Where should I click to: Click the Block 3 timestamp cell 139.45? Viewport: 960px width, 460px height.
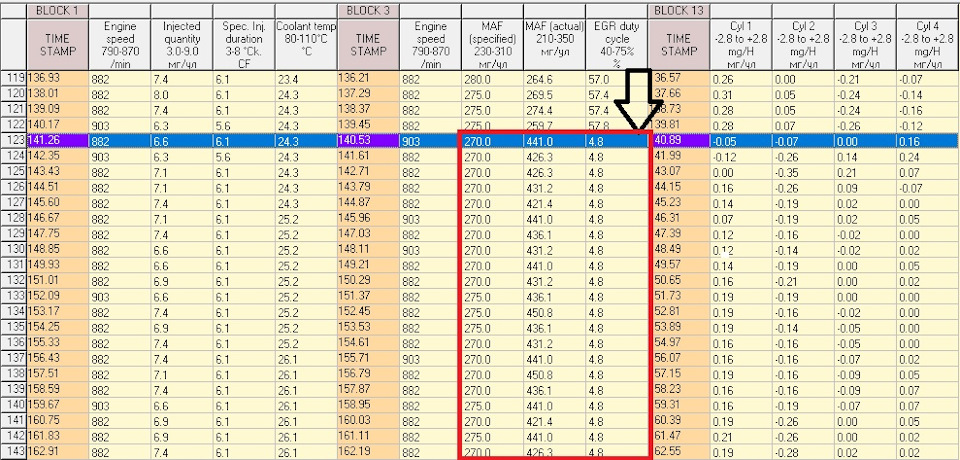click(368, 126)
